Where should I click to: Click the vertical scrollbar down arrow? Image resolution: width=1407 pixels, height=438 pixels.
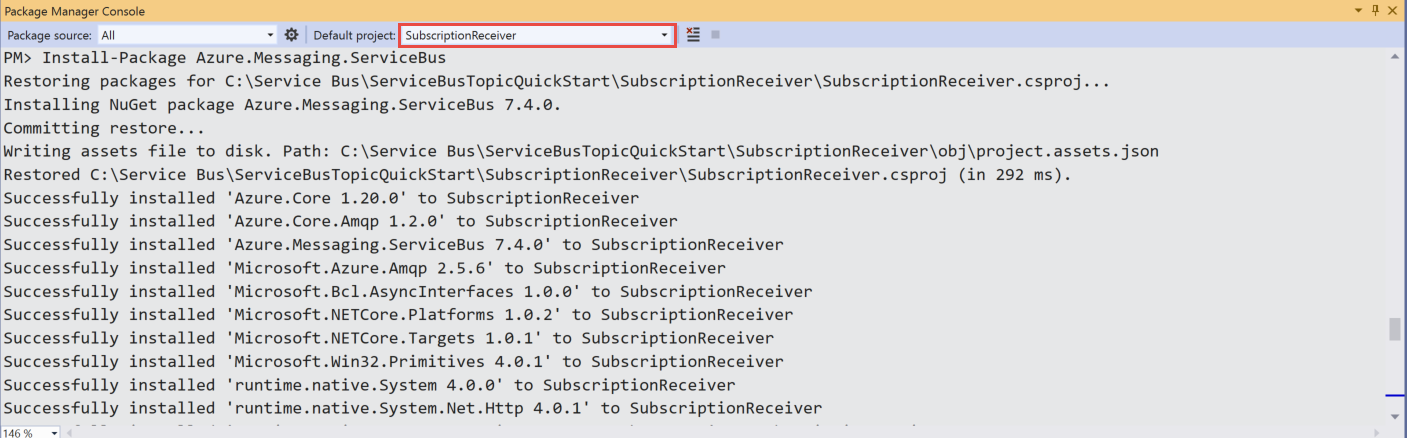tap(1395, 415)
